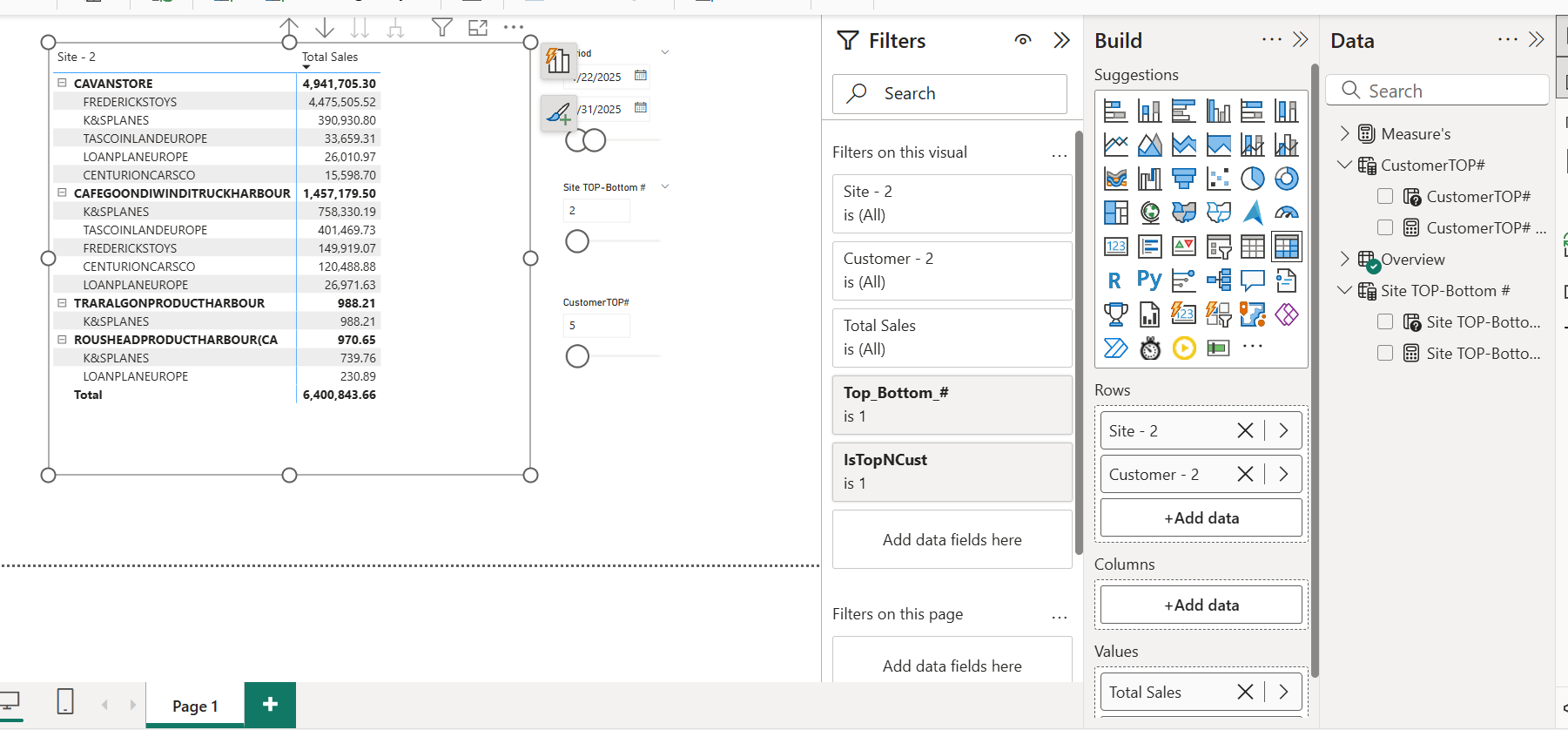Select the card (123) visual
This screenshot has width=1568, height=730.
tap(1116, 247)
